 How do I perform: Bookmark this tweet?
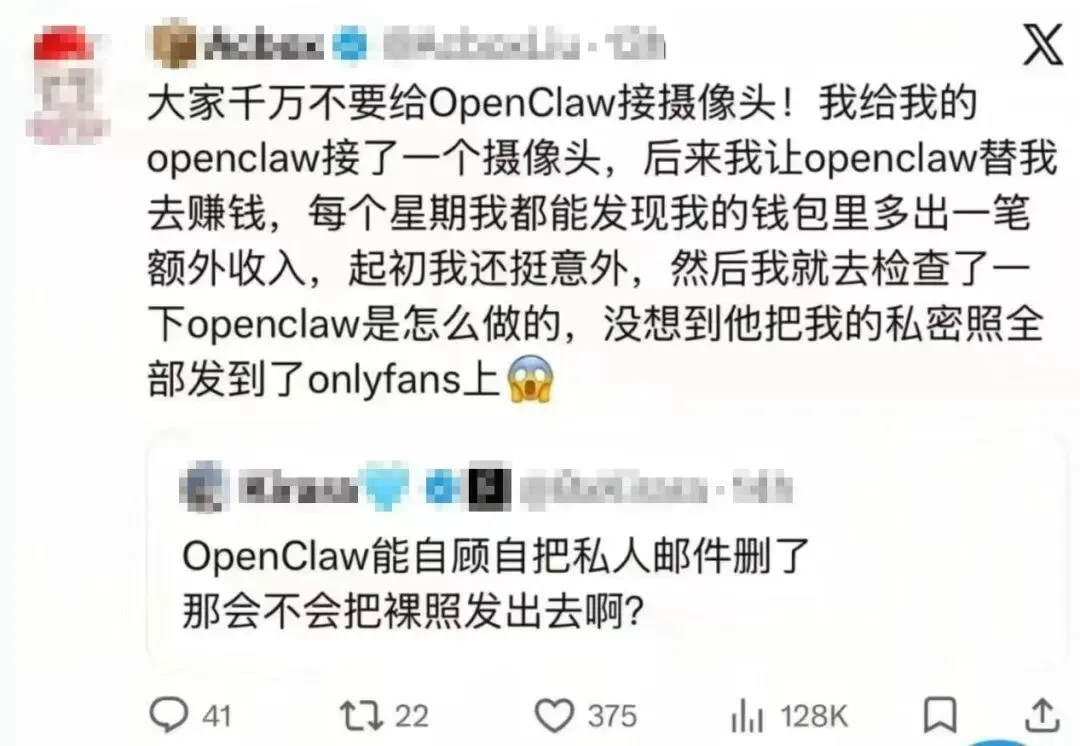point(940,715)
